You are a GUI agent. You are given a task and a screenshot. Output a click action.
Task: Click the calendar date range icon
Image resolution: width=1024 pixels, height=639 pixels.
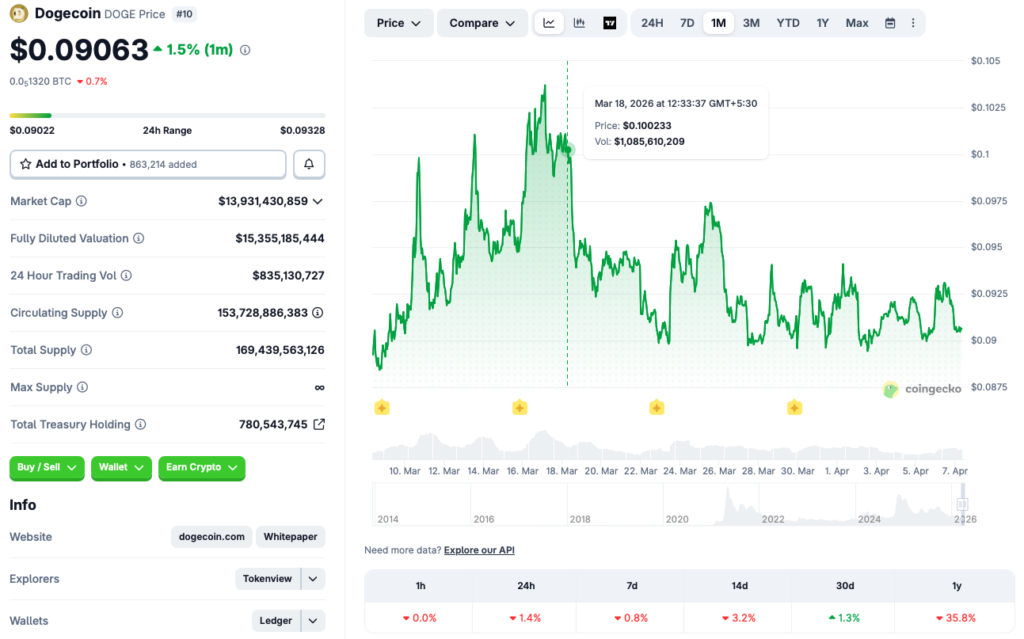[x=889, y=22]
